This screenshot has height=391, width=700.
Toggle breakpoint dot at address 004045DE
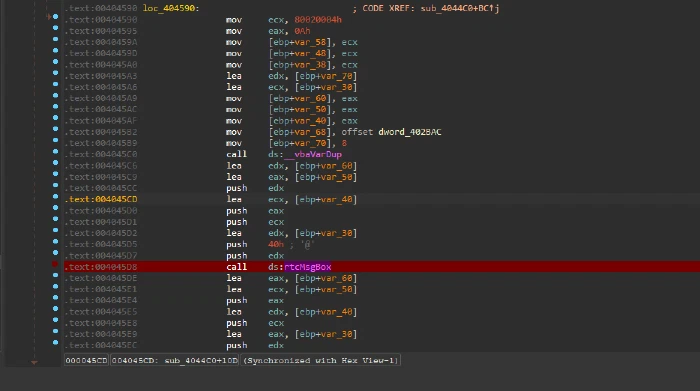pyautogui.click(x=55, y=275)
